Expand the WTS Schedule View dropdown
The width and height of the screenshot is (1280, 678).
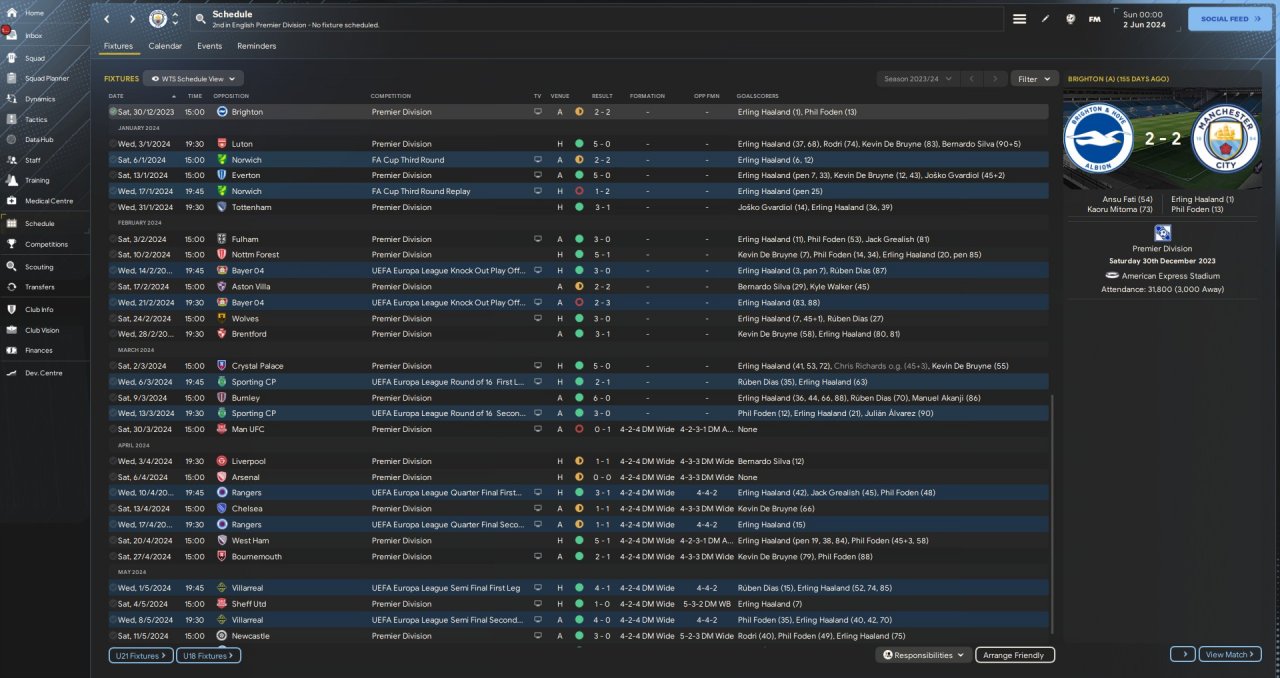194,78
